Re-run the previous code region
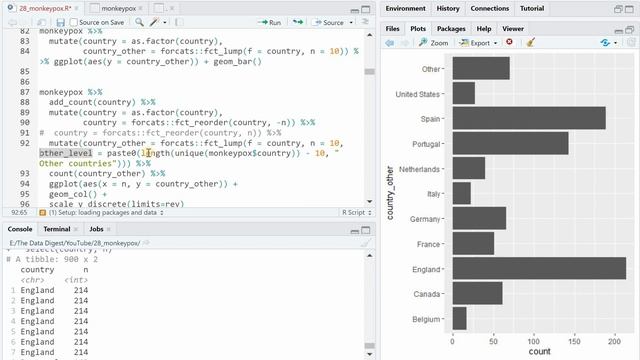The image size is (640, 360). tap(298, 22)
